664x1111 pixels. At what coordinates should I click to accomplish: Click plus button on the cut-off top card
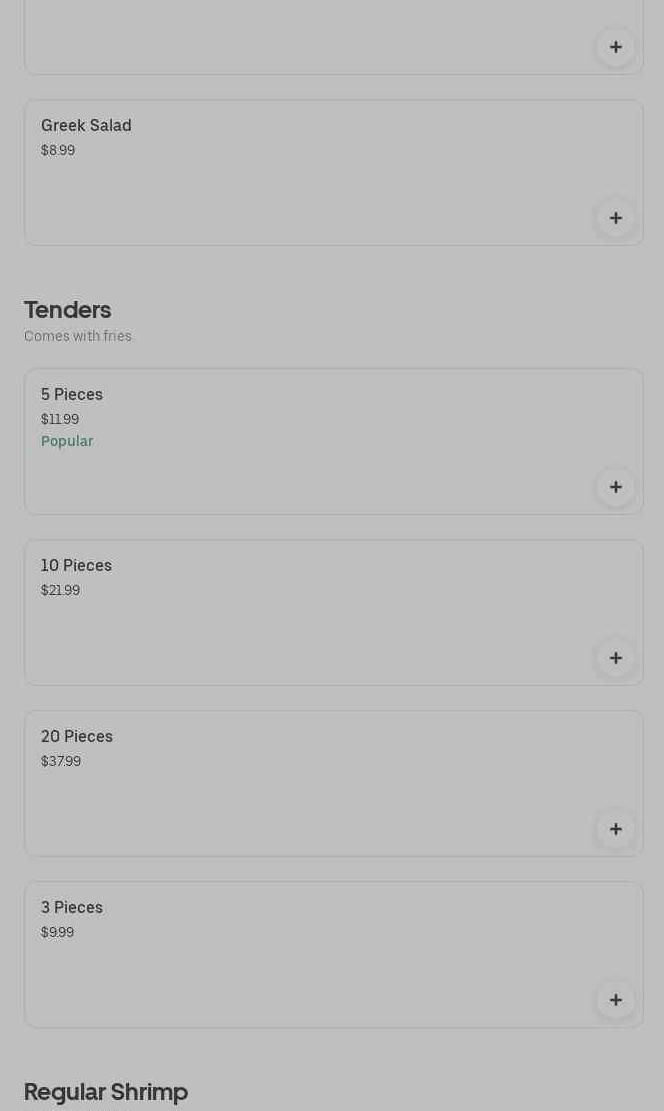point(615,47)
